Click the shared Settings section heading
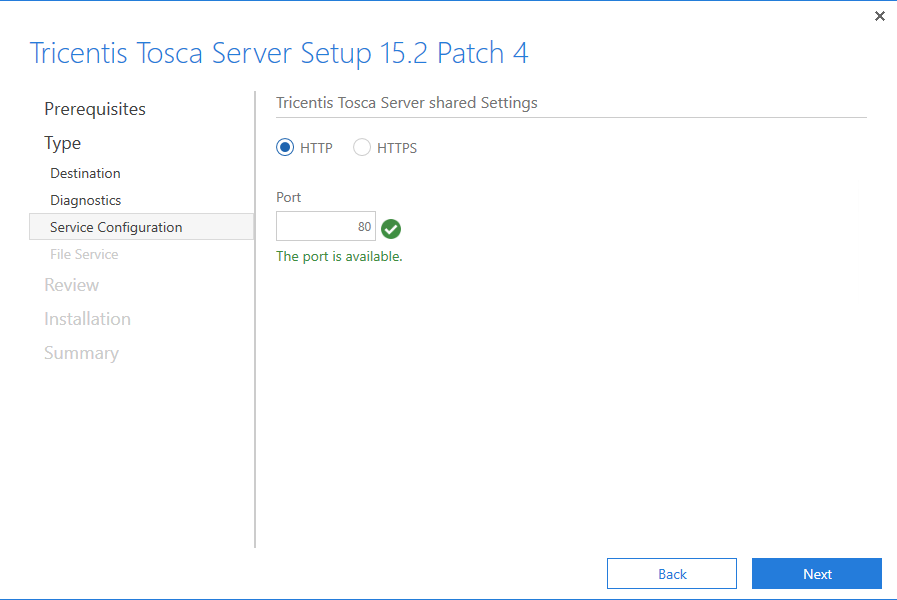The width and height of the screenshot is (897, 600). click(x=406, y=103)
